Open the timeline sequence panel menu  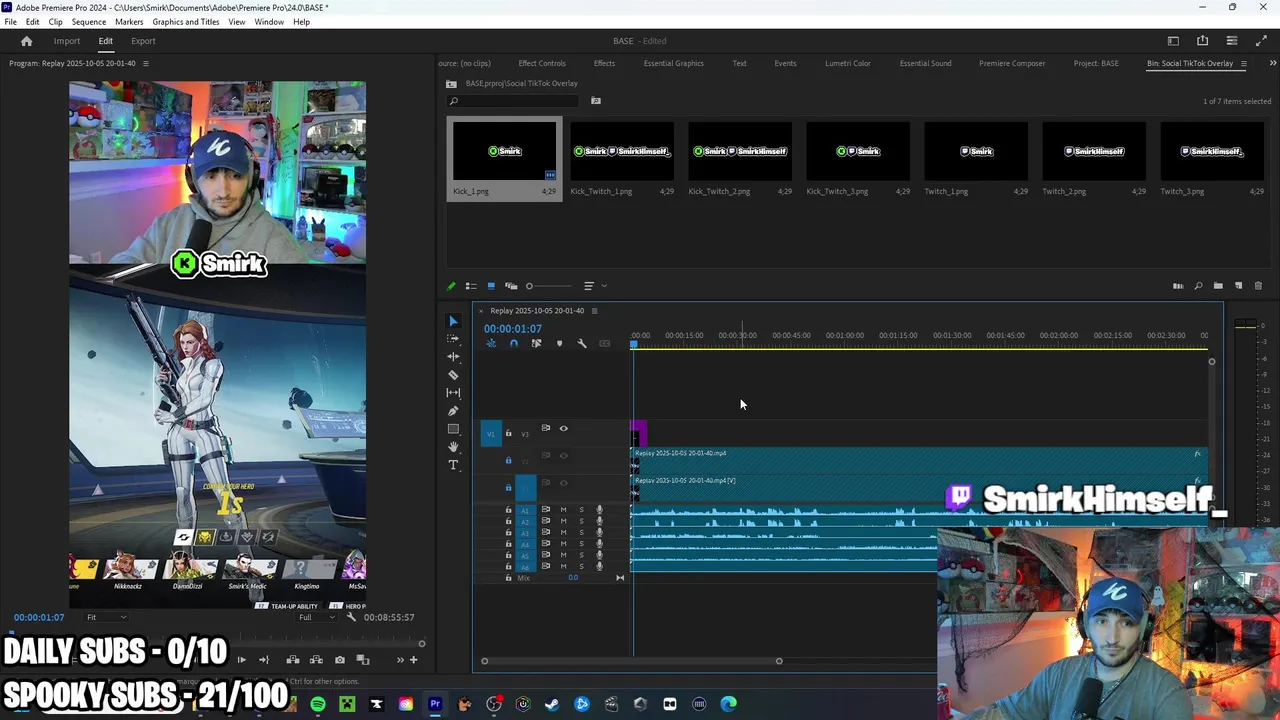594,311
